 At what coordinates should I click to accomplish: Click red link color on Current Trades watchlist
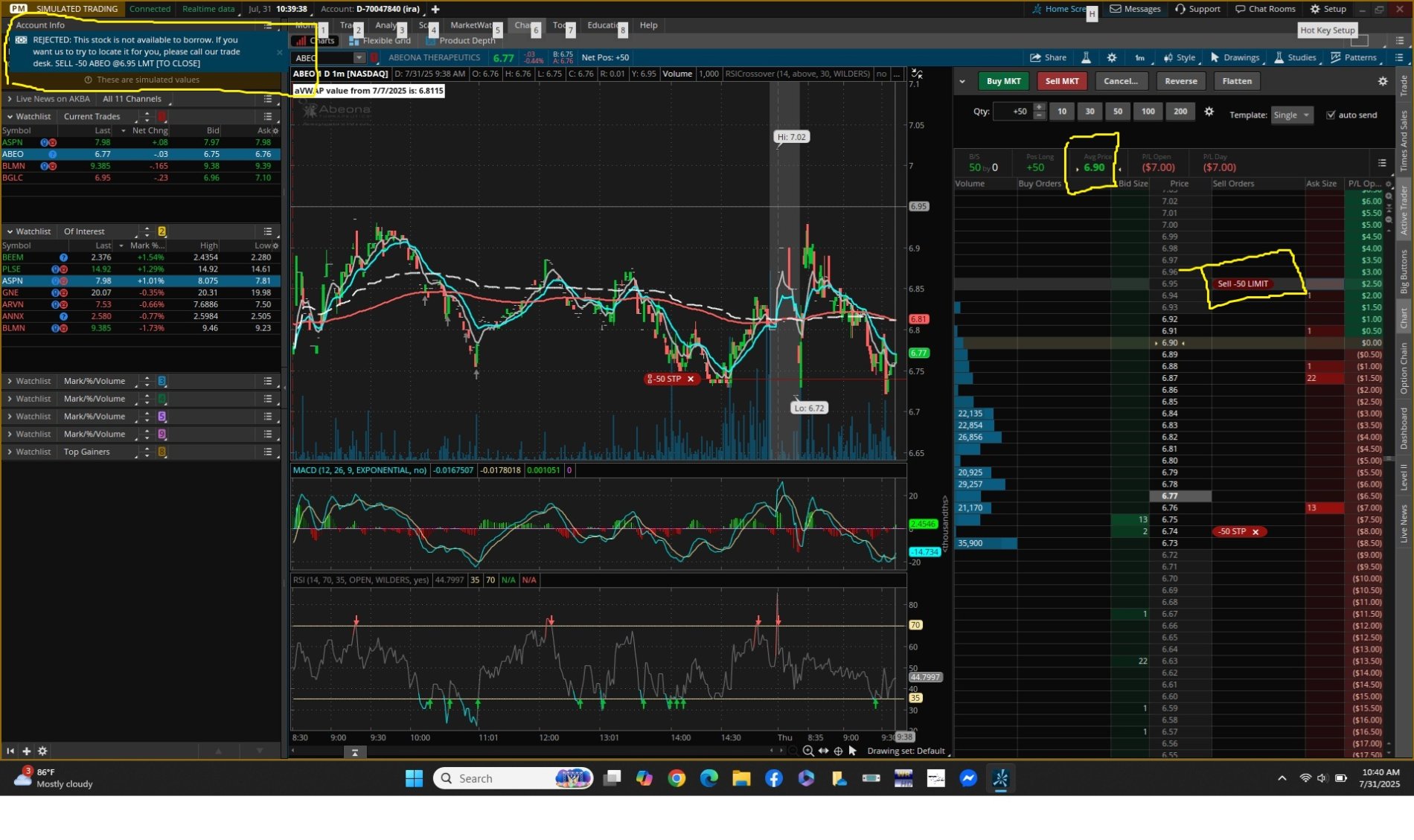tap(162, 117)
